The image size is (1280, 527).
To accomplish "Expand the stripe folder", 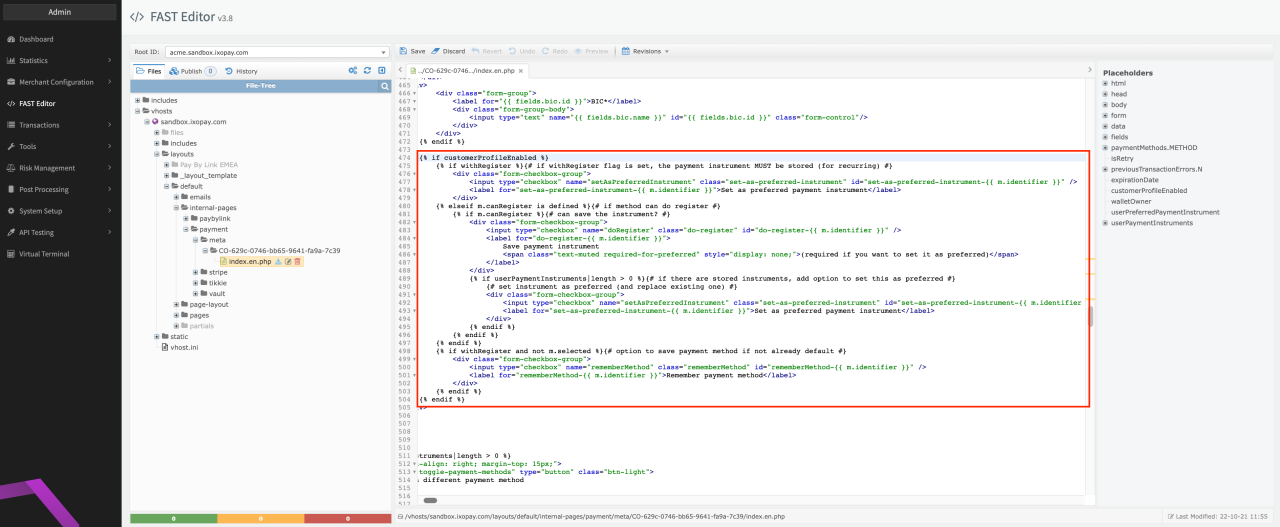I will click(x=197, y=272).
